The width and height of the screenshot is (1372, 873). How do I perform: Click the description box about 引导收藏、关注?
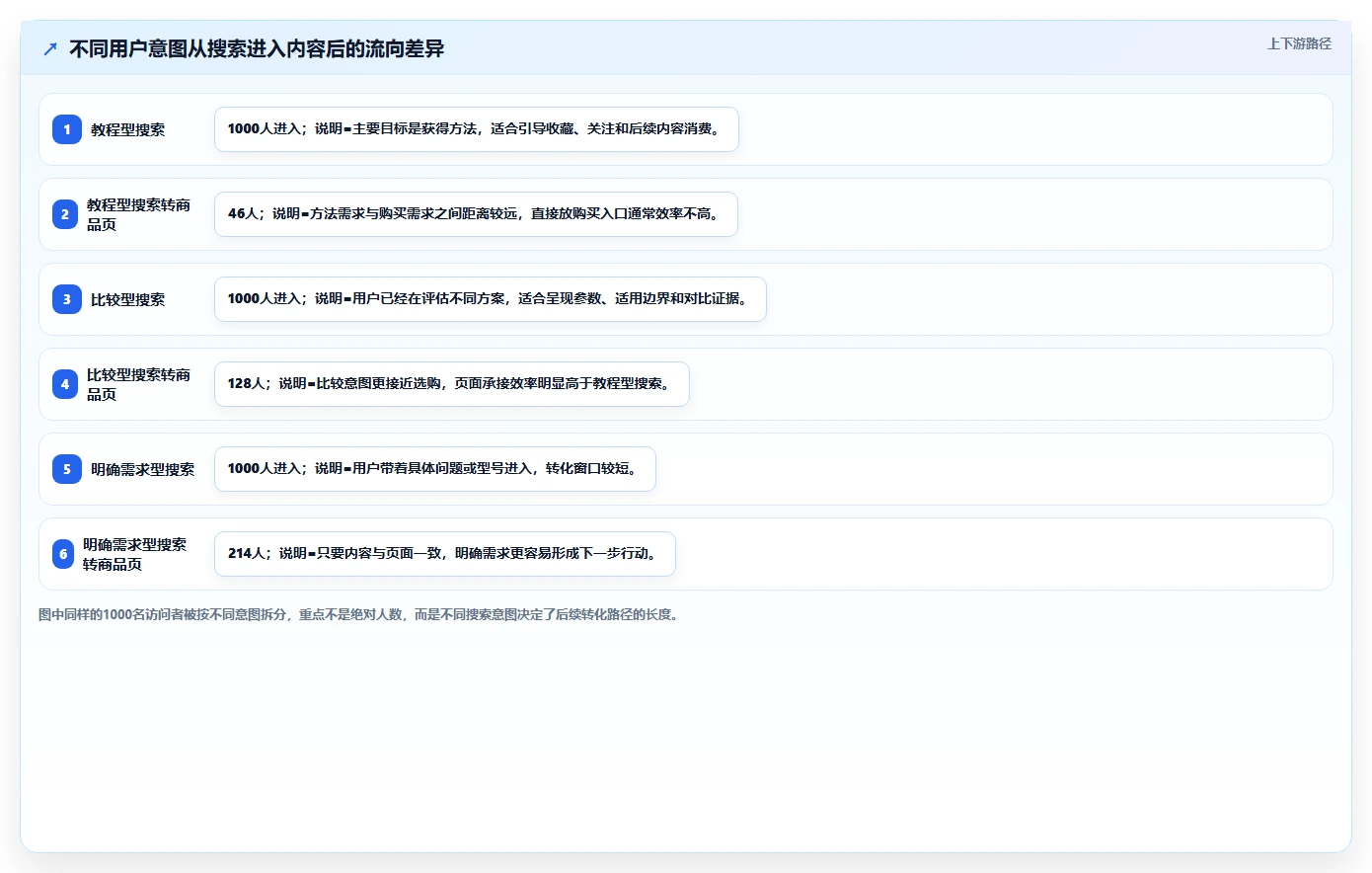pos(477,129)
